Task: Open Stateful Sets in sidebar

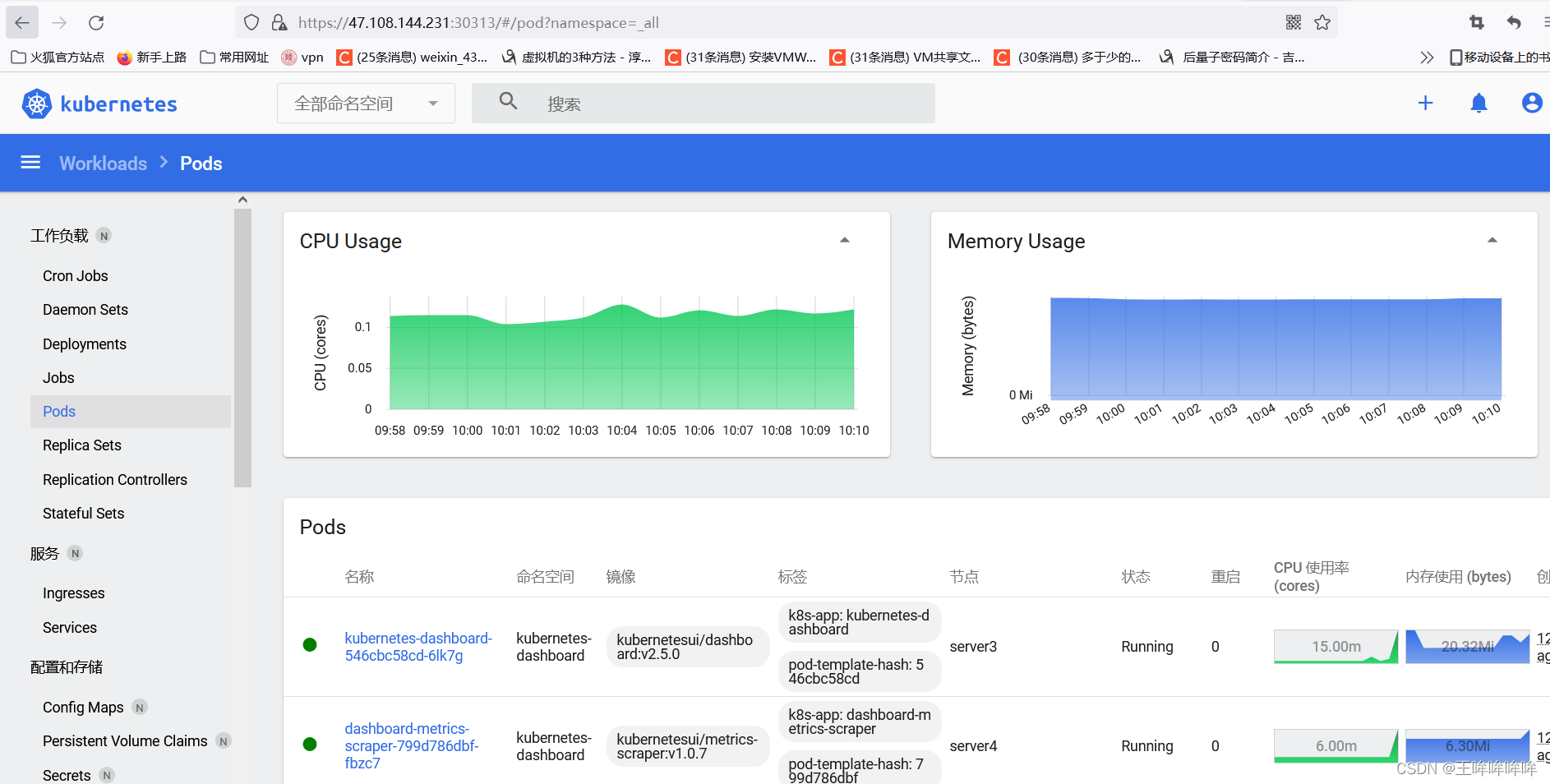Action: click(84, 513)
